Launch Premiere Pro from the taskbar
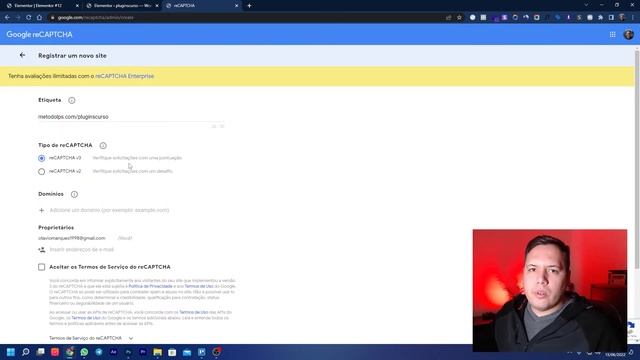The height and width of the screenshot is (360, 640). tap(143, 352)
